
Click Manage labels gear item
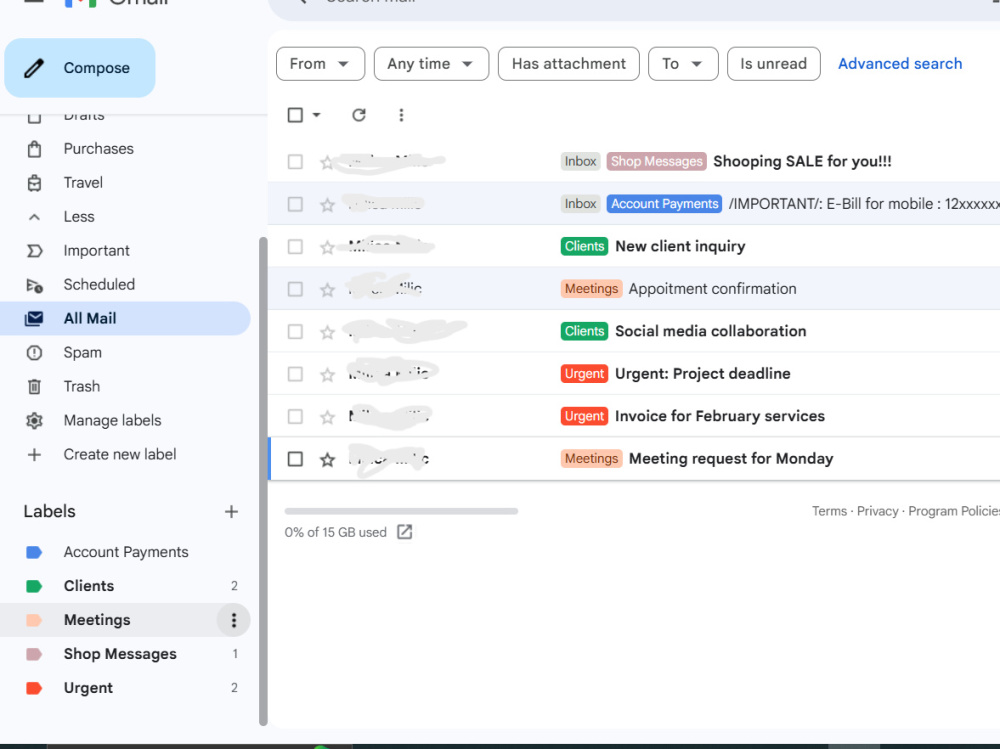pyautogui.click(x=112, y=420)
